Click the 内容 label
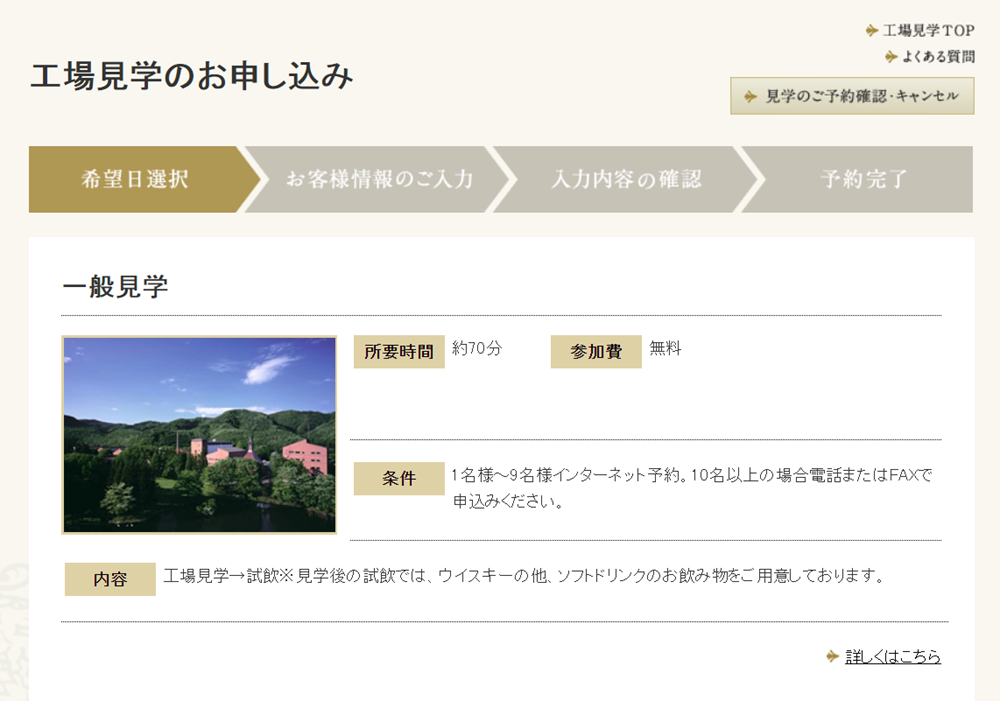Screen dimensions: 1000x701 110,579
